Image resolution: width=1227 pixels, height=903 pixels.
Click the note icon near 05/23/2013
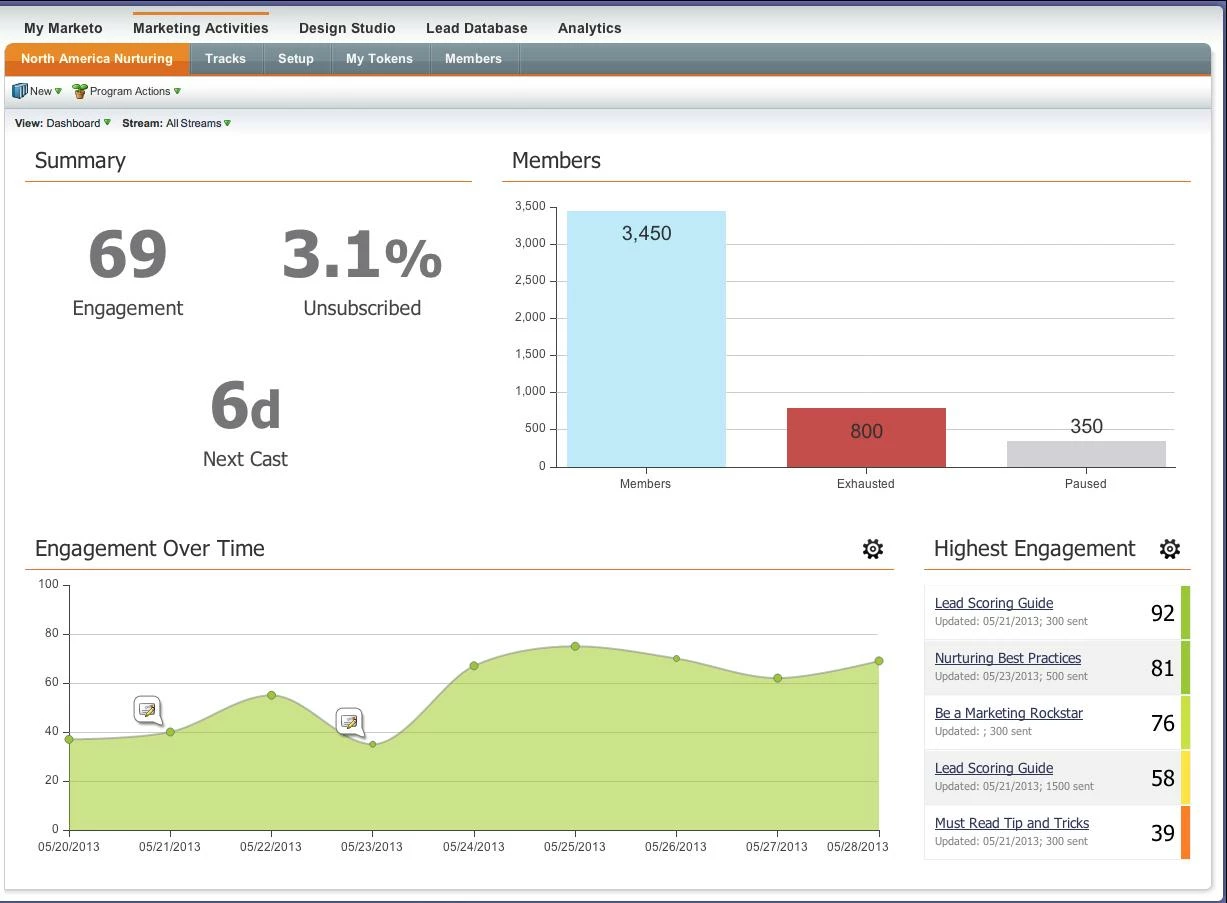[349, 721]
